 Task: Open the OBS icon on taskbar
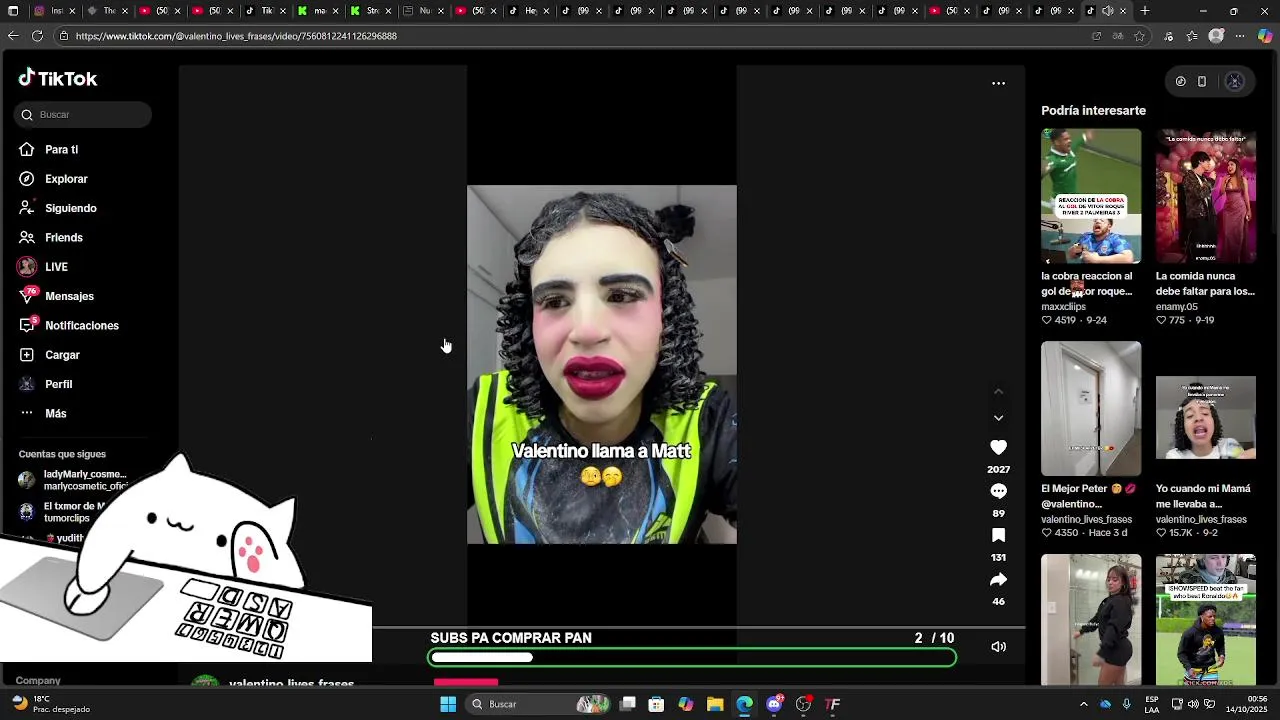(x=803, y=704)
